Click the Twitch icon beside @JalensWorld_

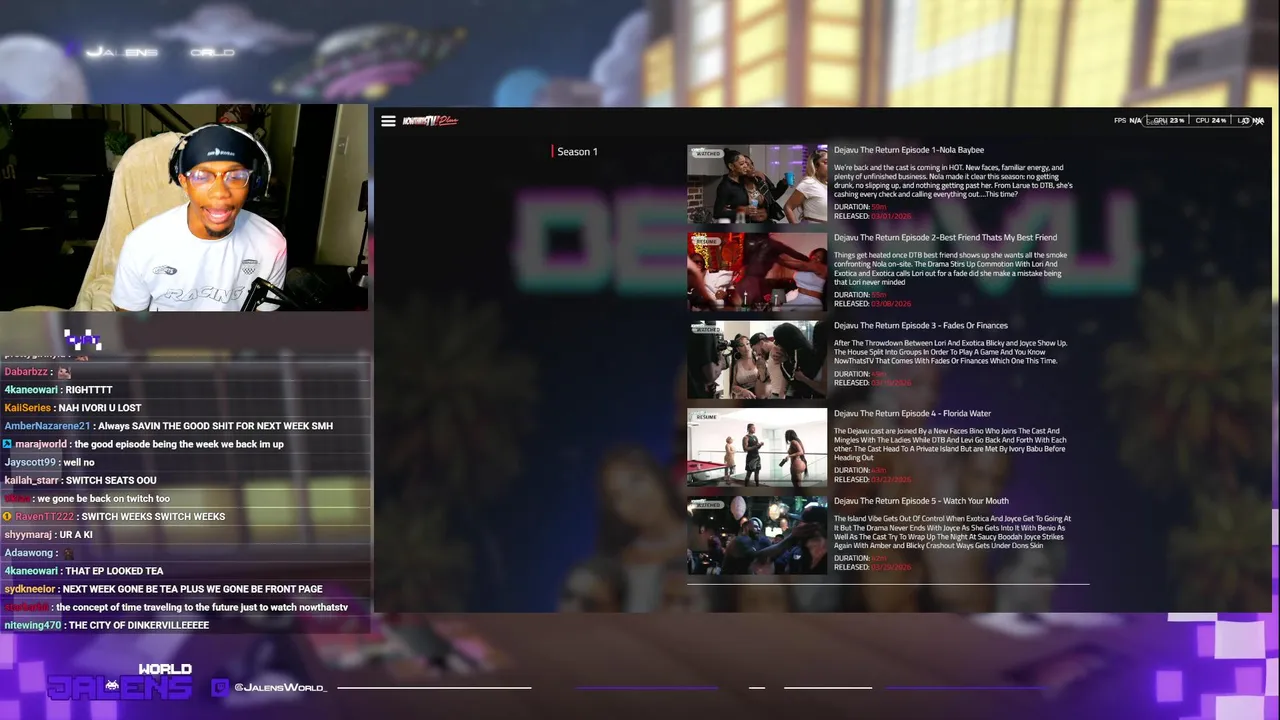point(220,687)
